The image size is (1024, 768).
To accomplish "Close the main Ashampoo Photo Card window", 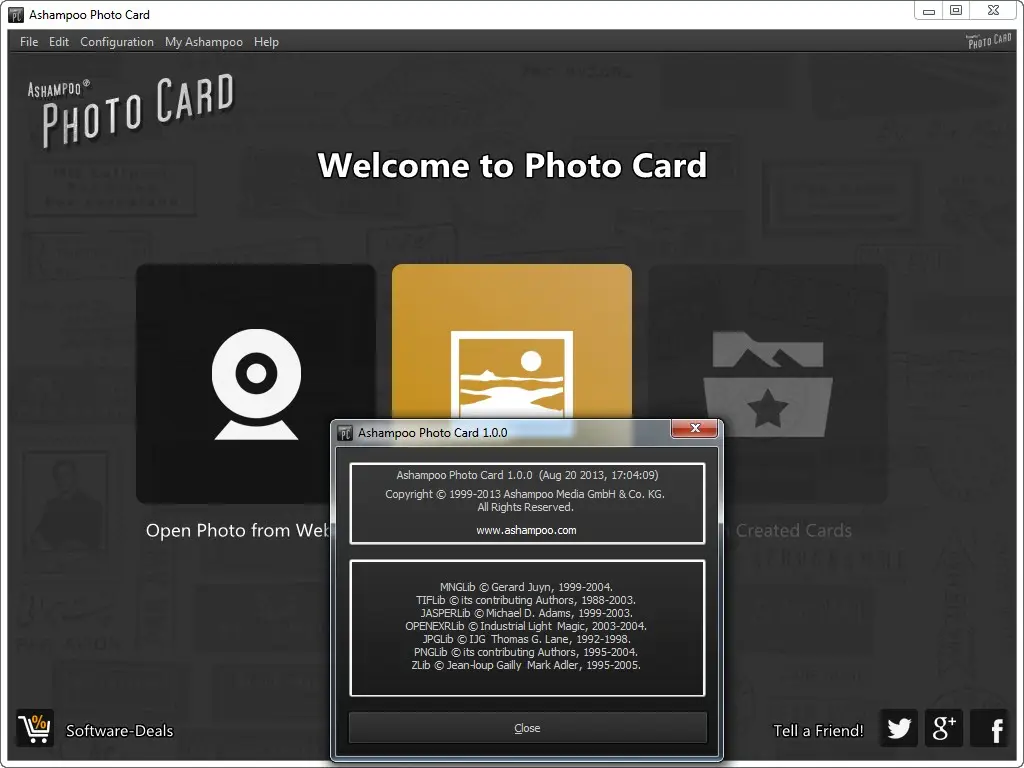I will click(x=993, y=10).
